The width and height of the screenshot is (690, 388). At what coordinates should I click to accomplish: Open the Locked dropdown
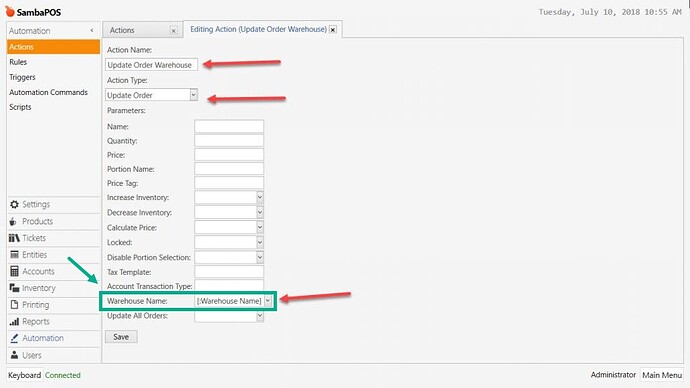260,242
